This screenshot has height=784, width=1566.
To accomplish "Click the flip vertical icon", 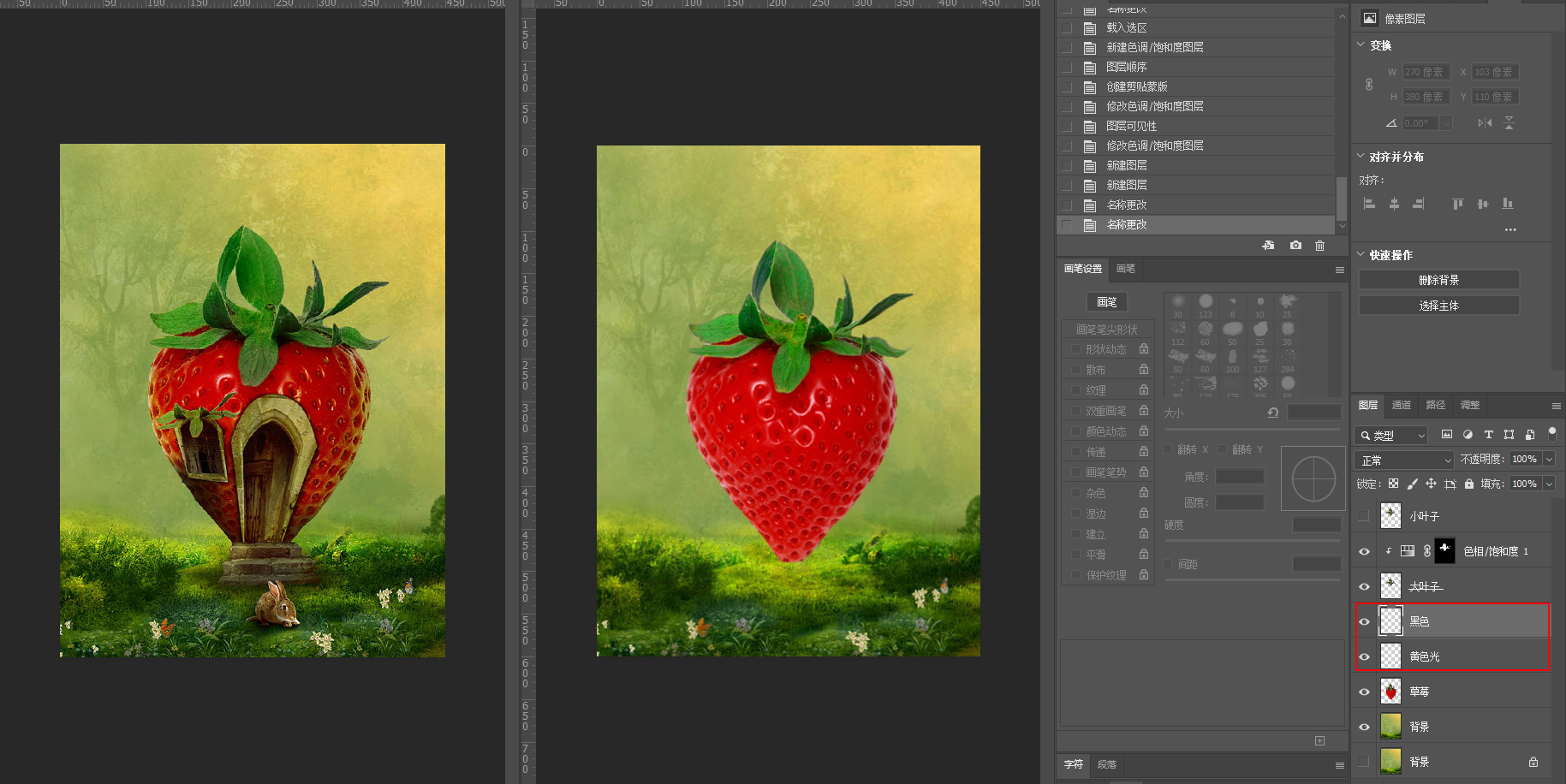I will [1509, 123].
